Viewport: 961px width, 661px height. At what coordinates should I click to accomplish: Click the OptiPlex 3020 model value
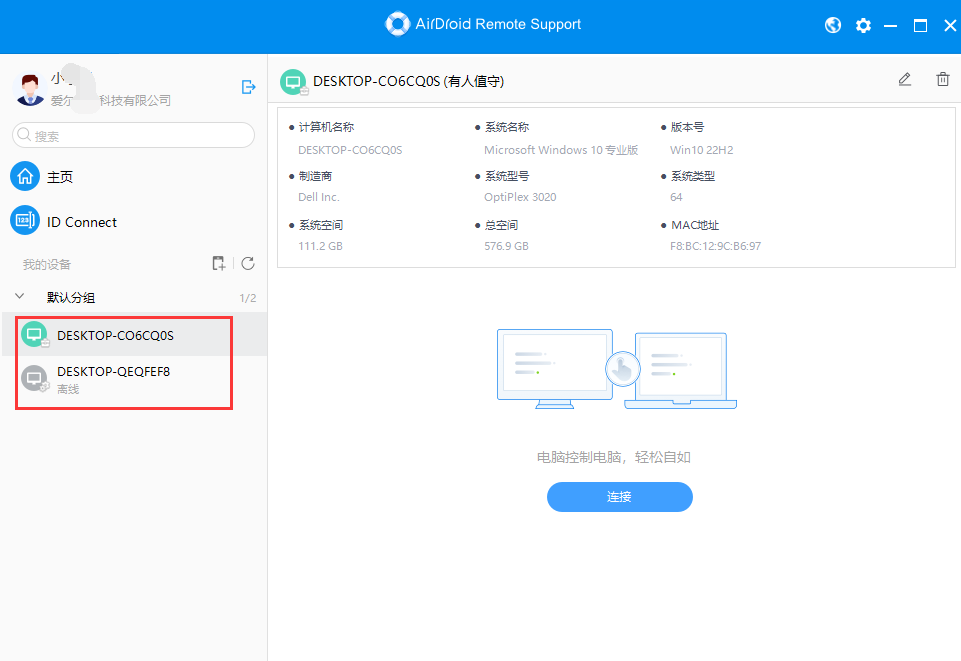tap(520, 197)
